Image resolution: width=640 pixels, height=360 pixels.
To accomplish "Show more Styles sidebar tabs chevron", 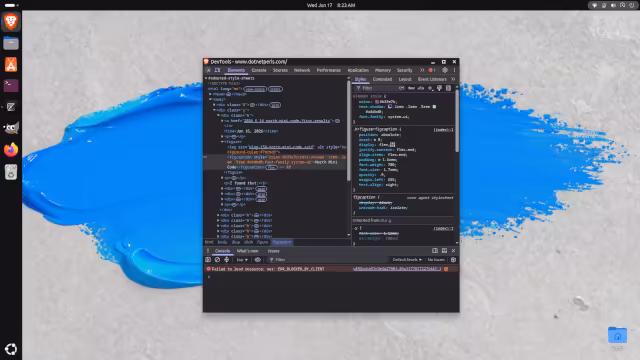I will click(x=453, y=79).
